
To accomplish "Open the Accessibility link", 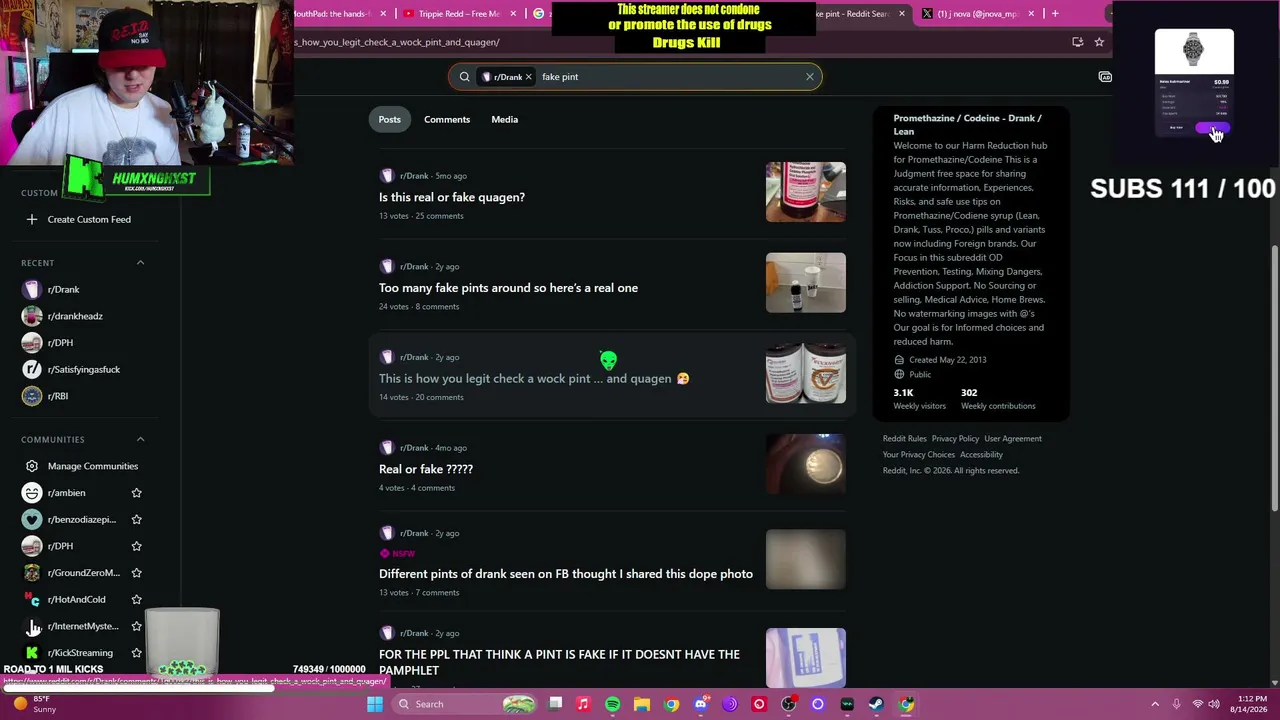I will tap(981, 455).
